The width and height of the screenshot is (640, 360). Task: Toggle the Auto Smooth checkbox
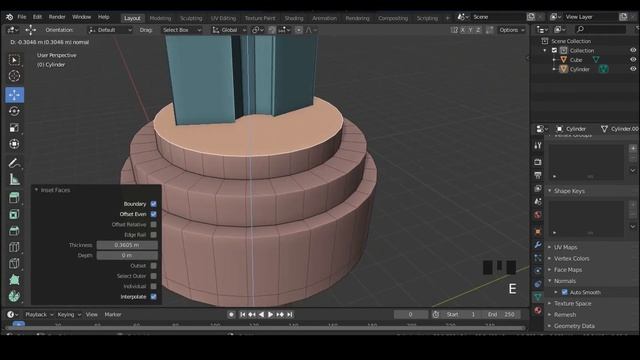click(564, 292)
